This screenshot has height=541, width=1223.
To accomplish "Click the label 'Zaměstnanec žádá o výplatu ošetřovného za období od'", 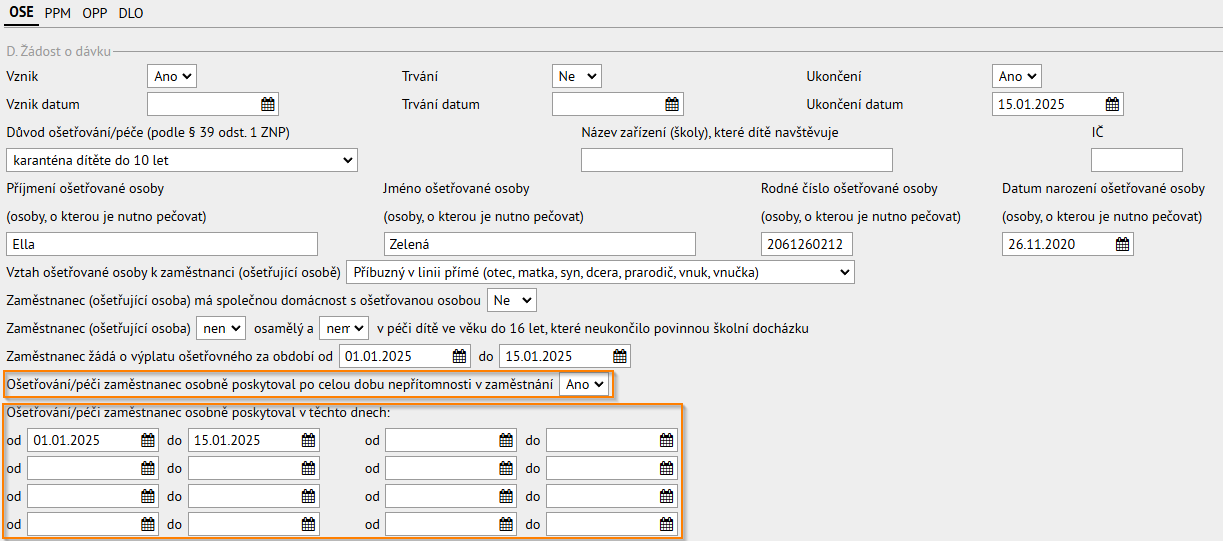I will 170,356.
